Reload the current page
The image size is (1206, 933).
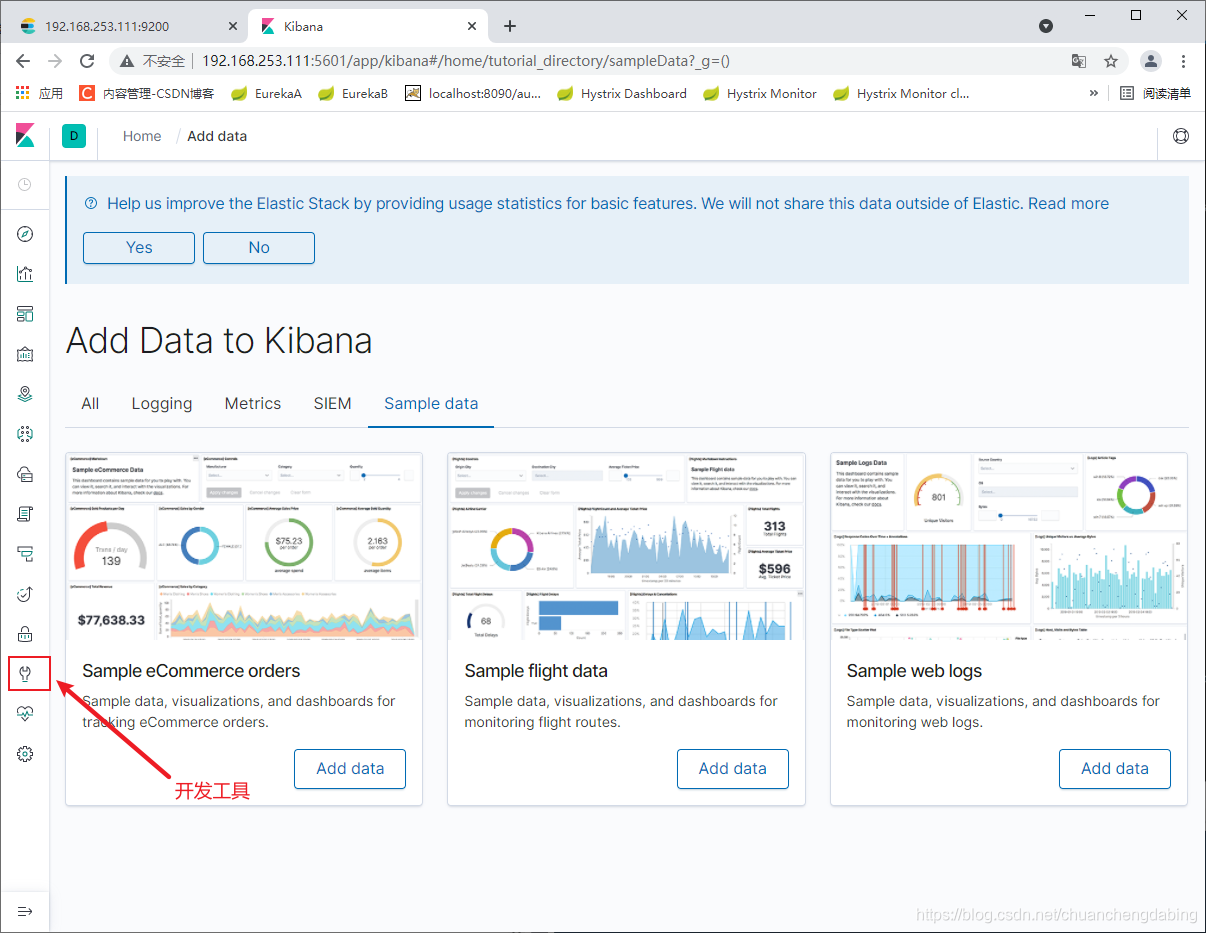point(87,61)
